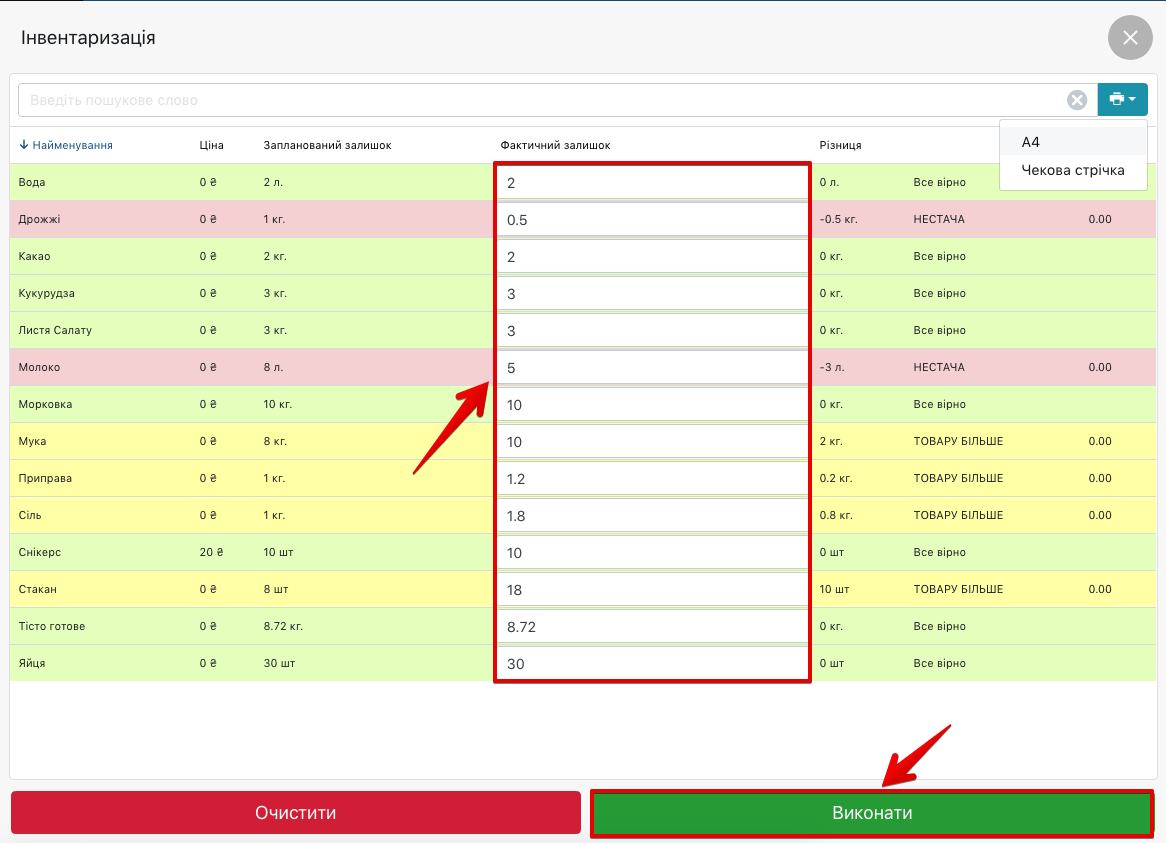Edit actual stock field for Стакан
This screenshot has width=1166, height=843.
[x=652, y=590]
